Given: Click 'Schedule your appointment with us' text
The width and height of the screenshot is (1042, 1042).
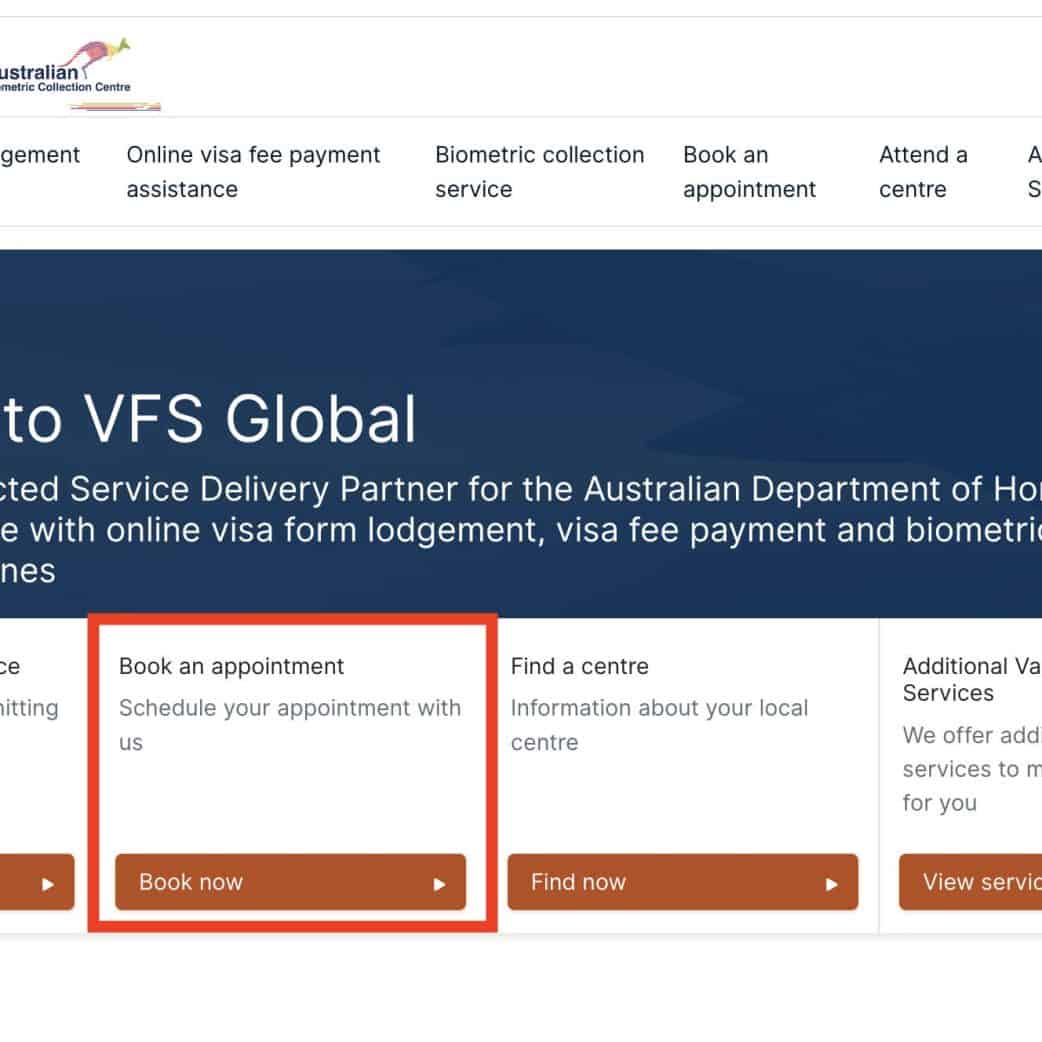Looking at the screenshot, I should 289,724.
